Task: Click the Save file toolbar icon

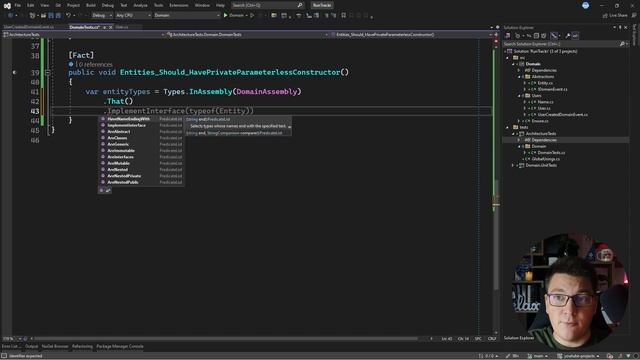Action: pos(51,16)
